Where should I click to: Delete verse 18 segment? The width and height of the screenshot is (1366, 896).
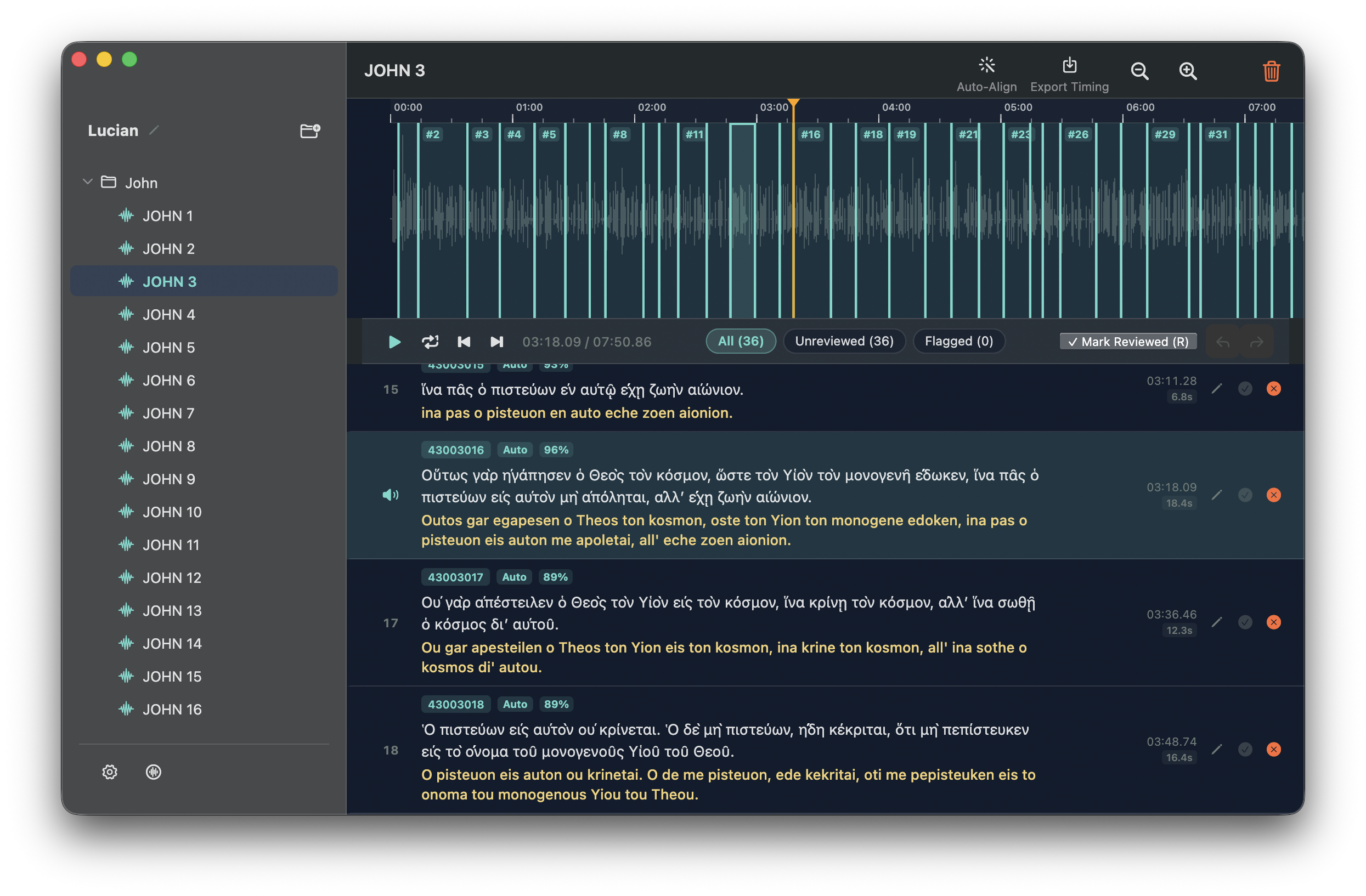tap(1274, 750)
